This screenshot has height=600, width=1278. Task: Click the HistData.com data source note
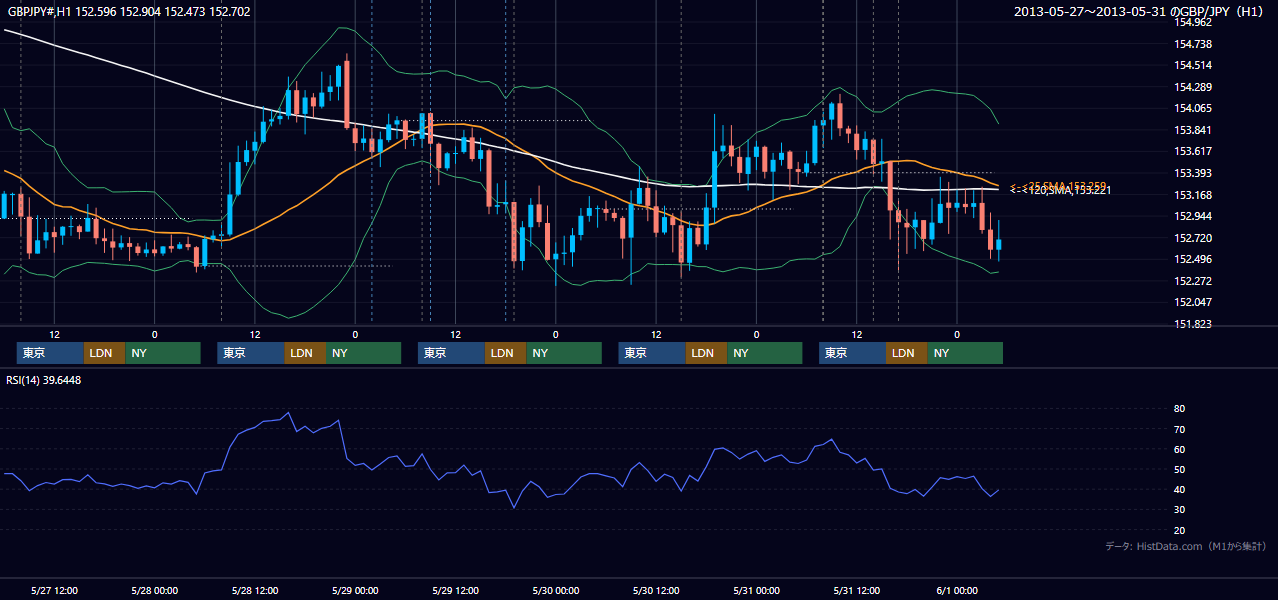[1186, 546]
